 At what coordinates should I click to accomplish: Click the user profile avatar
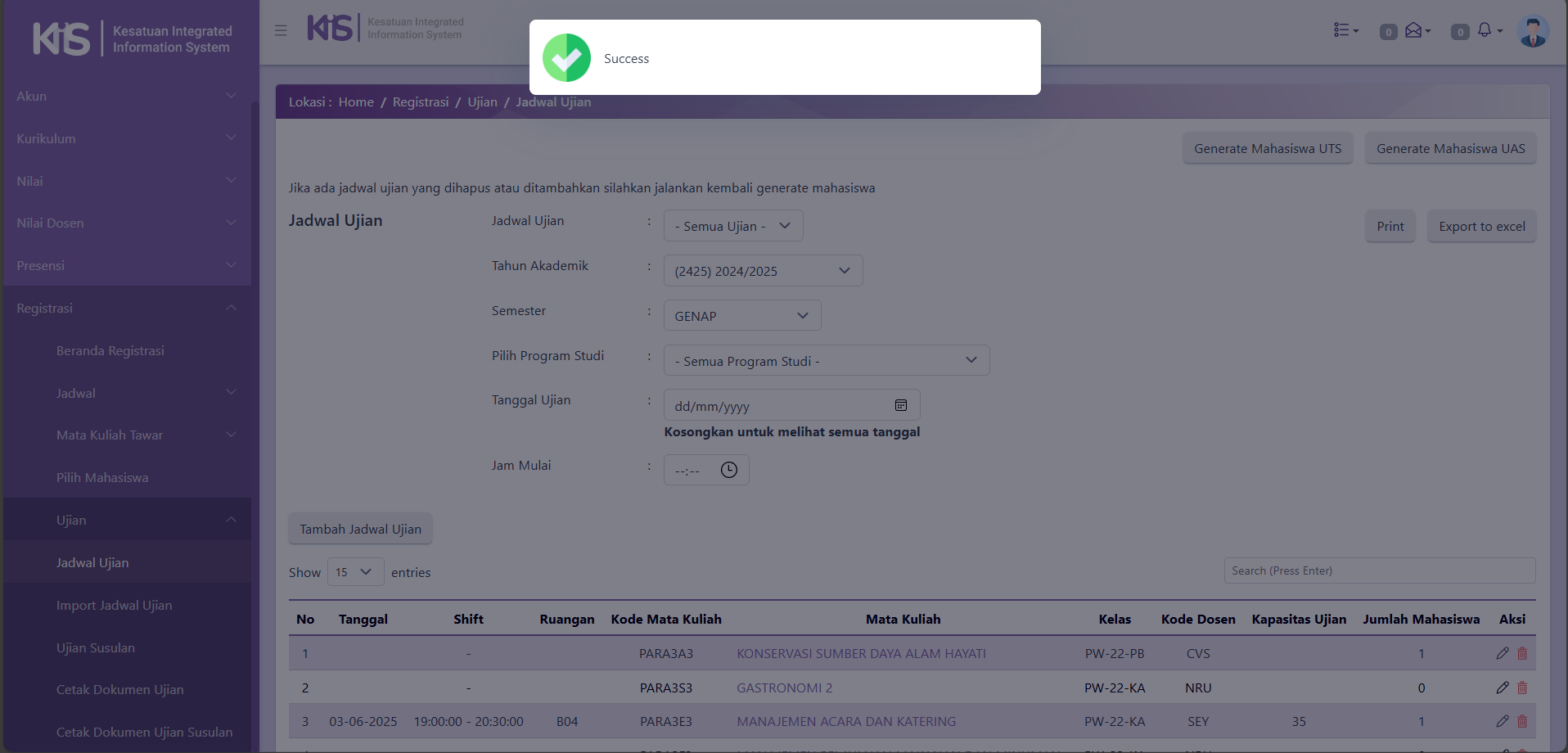(x=1532, y=32)
